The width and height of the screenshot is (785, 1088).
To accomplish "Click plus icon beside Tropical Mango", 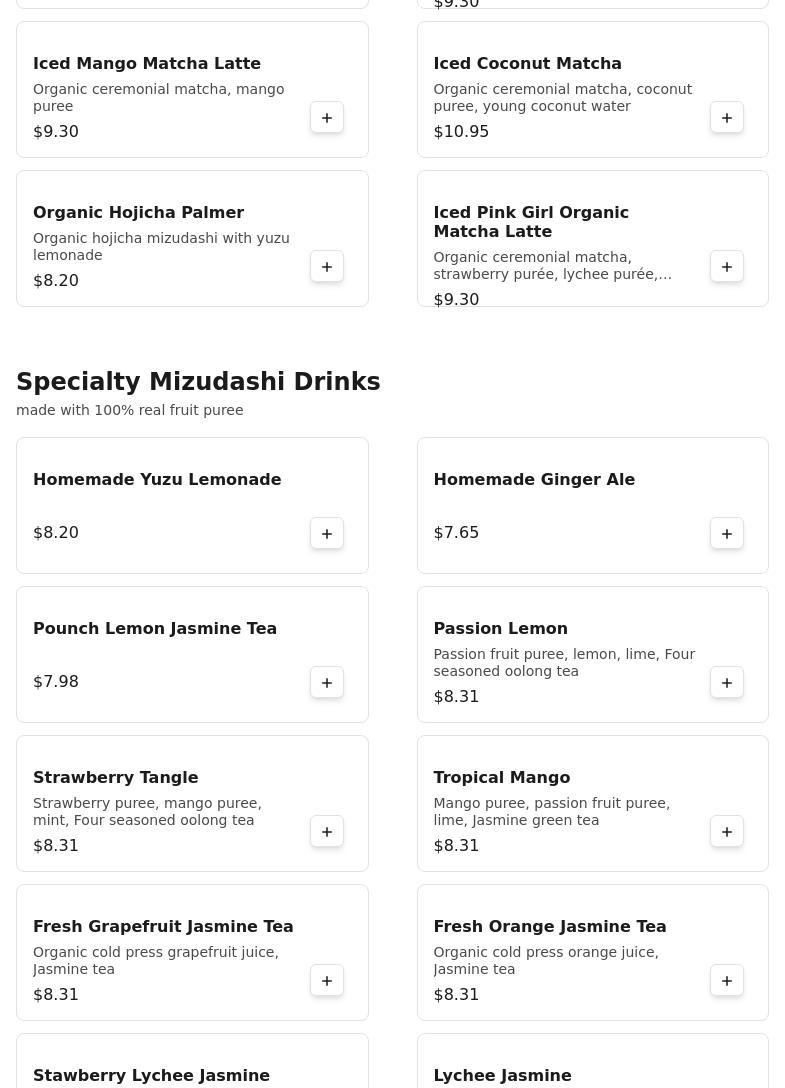I will [727, 832].
